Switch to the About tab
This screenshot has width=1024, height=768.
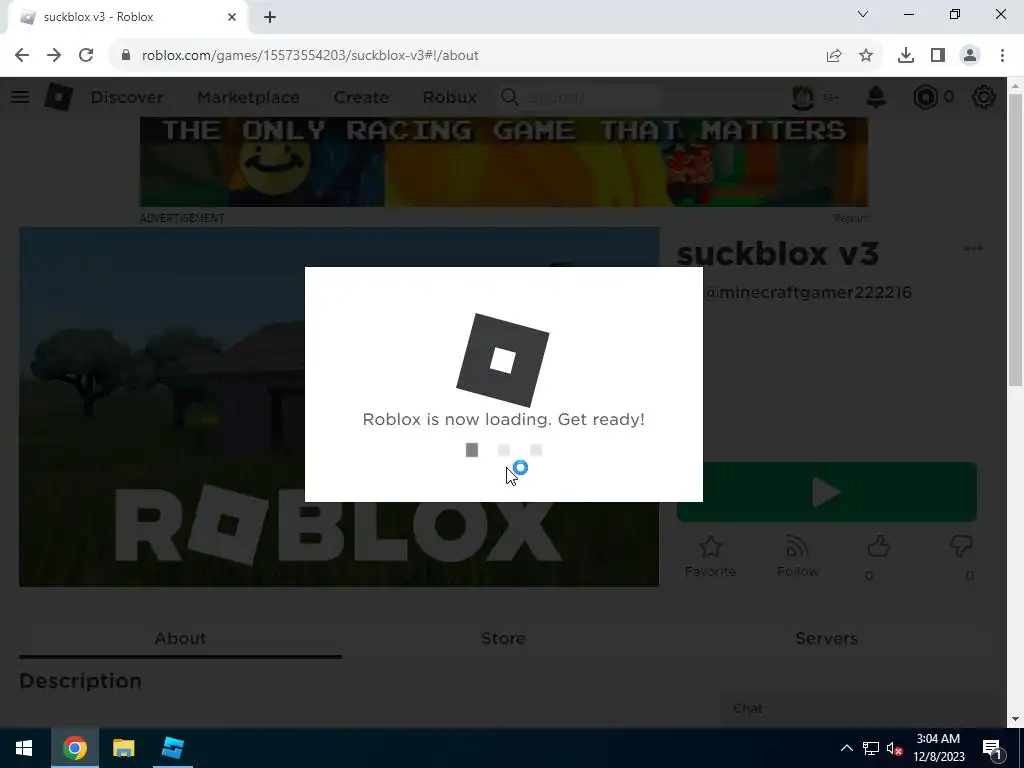(x=180, y=638)
